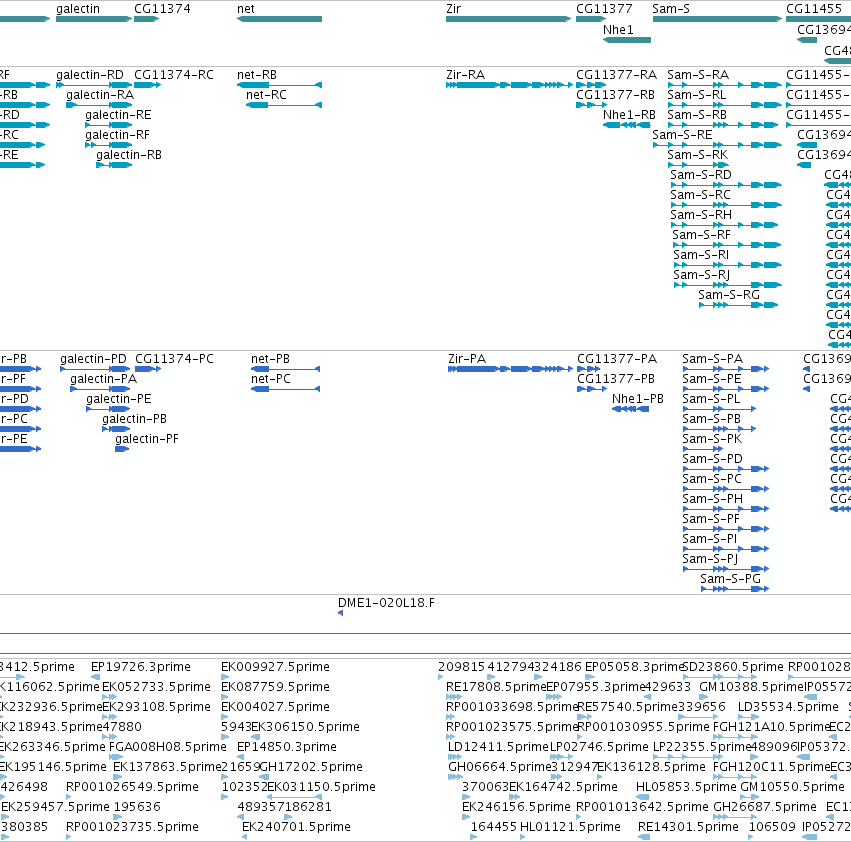Image resolution: width=851 pixels, height=842 pixels.
Task: Select protein Sam-S-PL
Action: coord(720,409)
